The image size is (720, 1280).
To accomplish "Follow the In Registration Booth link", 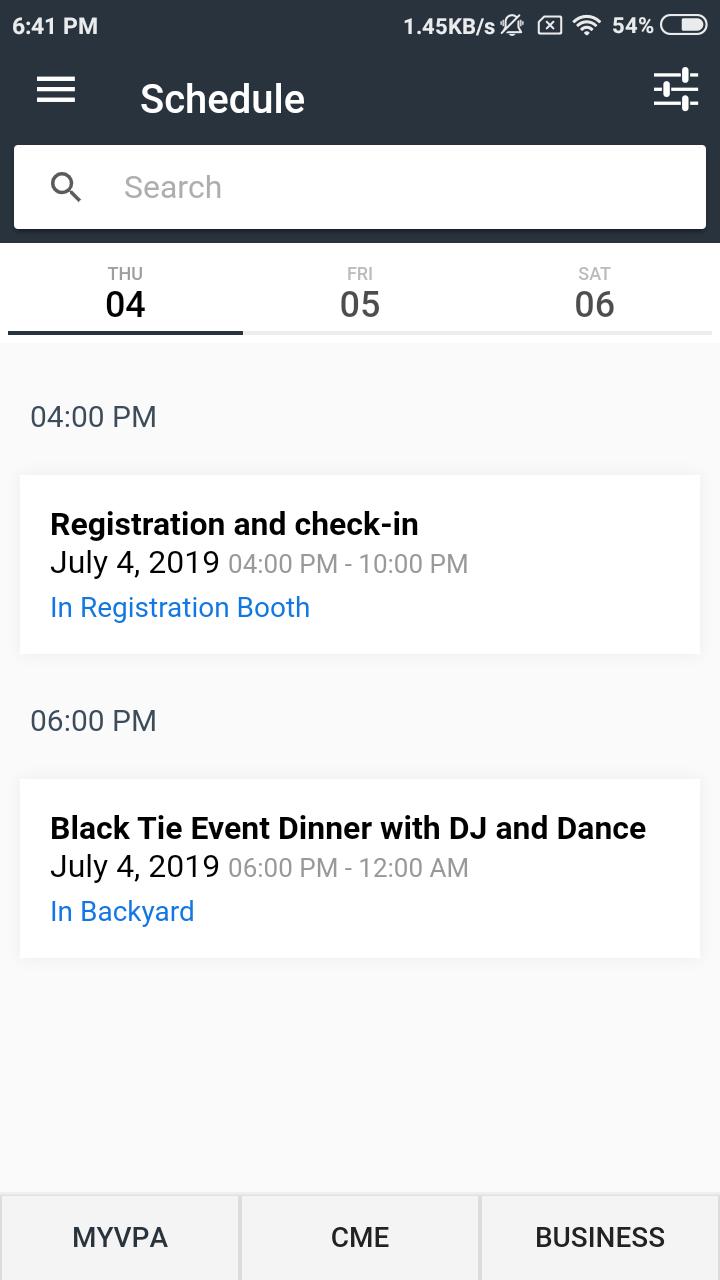I will tap(180, 608).
